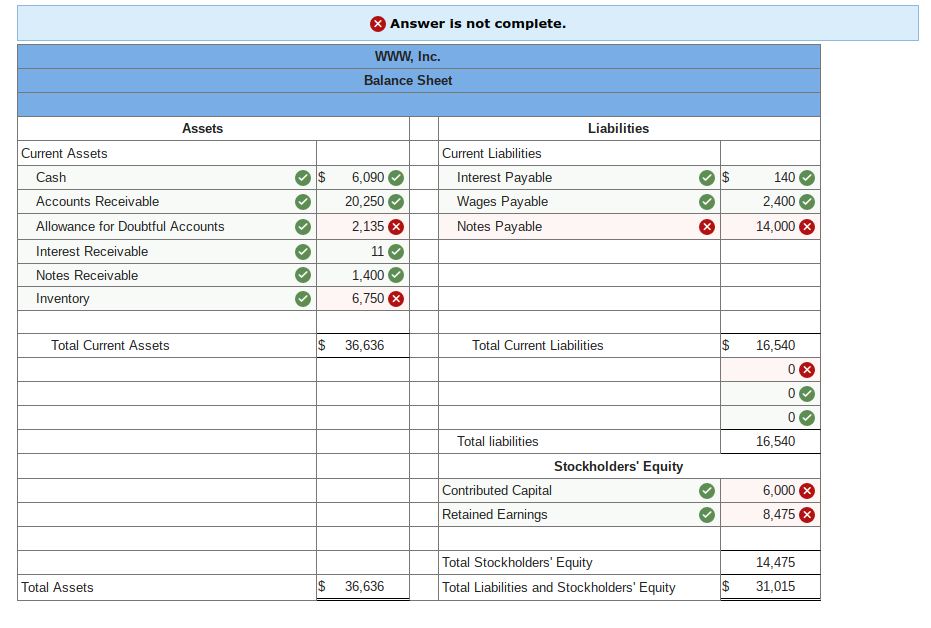Click the checkmark next to Notes Receivable
This screenshot has height=628, width=931.
point(302,275)
